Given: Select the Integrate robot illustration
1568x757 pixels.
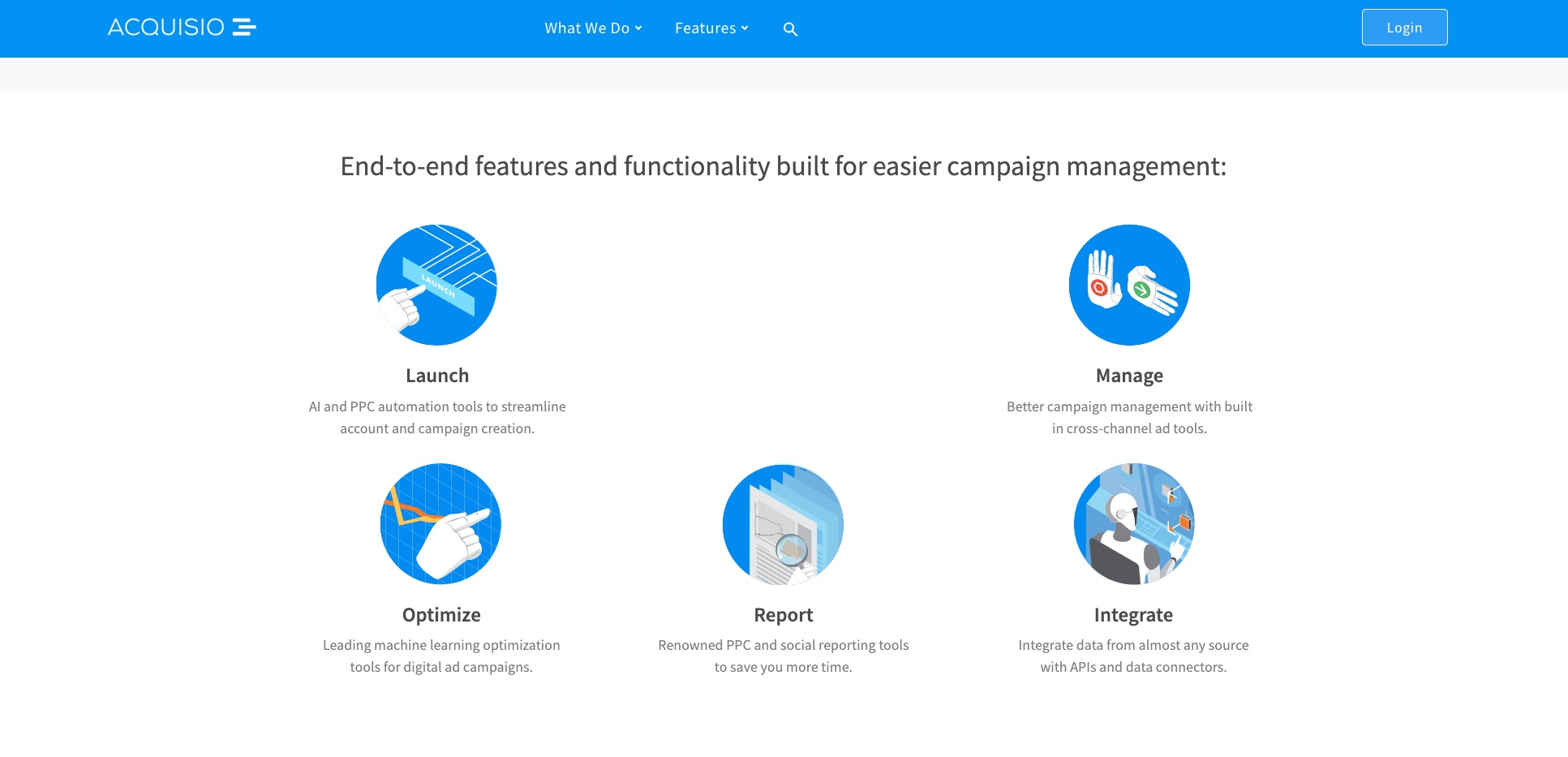Looking at the screenshot, I should click(1133, 524).
